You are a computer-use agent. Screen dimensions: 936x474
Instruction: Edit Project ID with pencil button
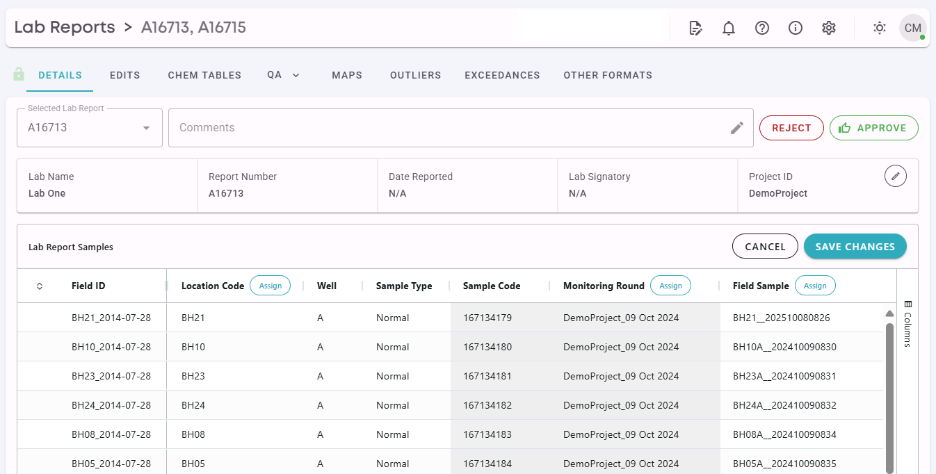click(x=896, y=176)
